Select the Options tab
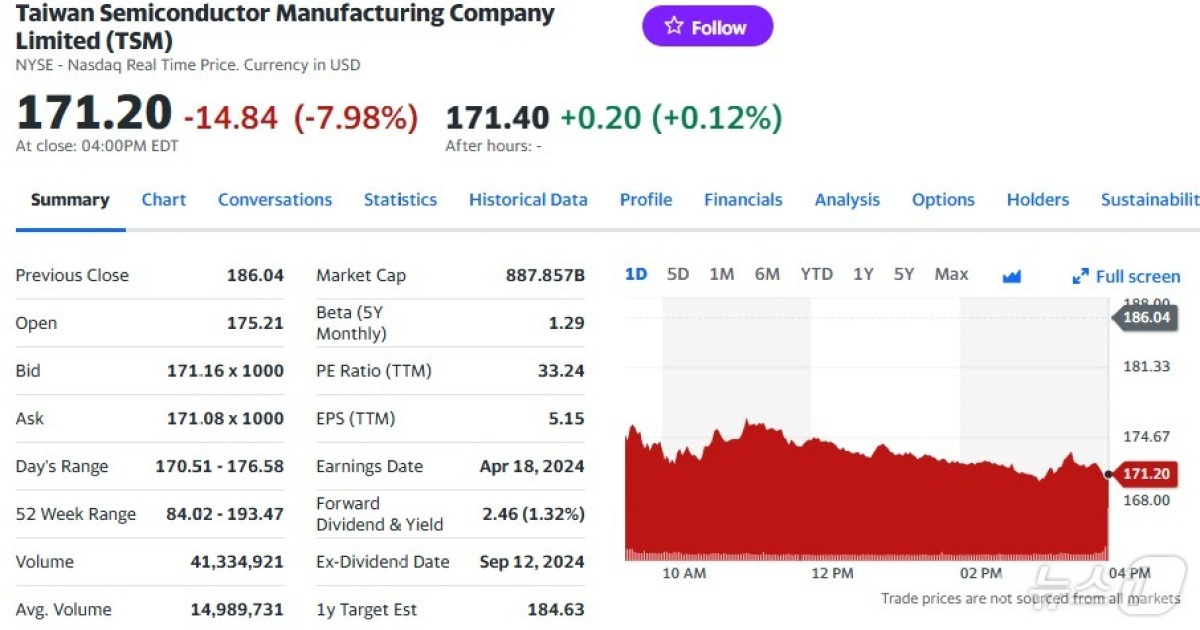Image resolution: width=1200 pixels, height=630 pixels. tap(942, 200)
